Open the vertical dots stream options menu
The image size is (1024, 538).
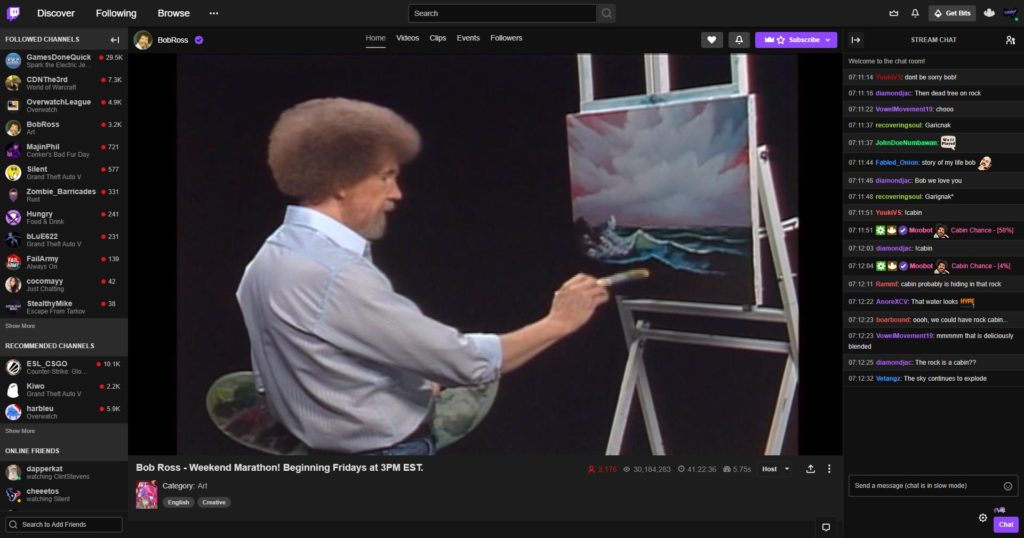point(829,469)
